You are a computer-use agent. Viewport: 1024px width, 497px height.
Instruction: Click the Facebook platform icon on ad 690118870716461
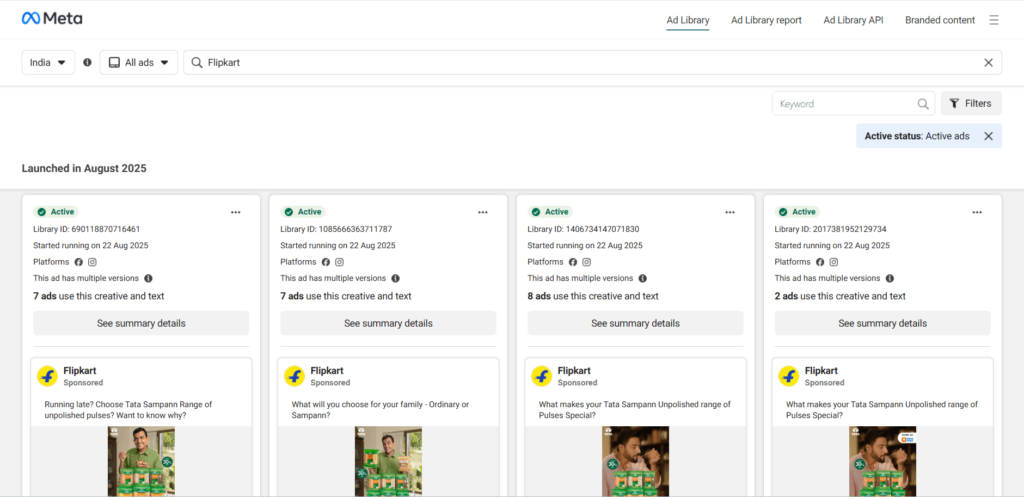(x=78, y=262)
